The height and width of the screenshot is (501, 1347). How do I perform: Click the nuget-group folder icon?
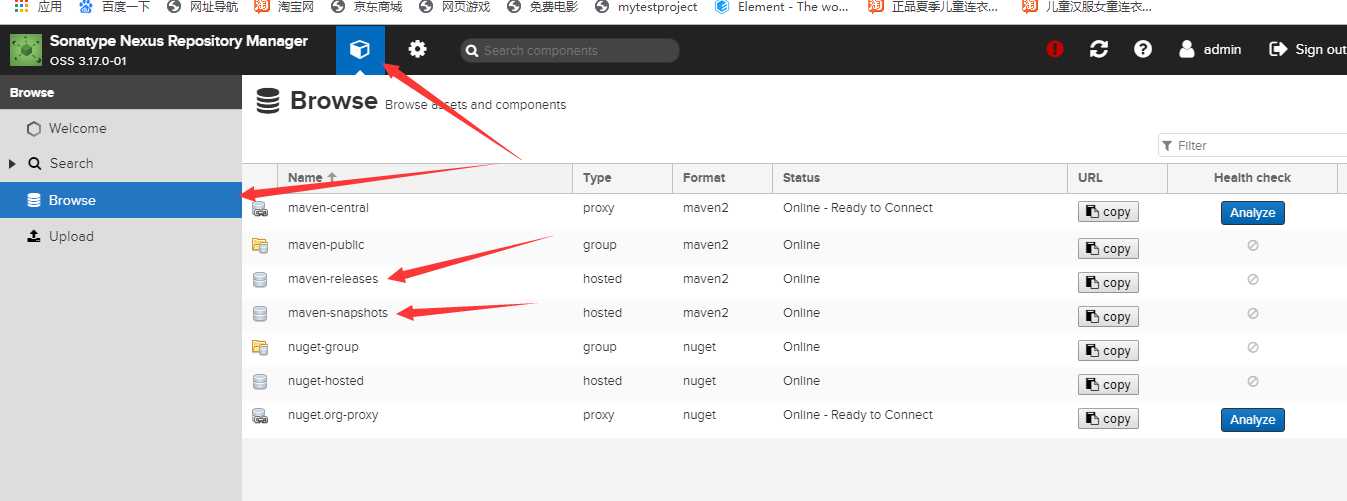[260, 347]
